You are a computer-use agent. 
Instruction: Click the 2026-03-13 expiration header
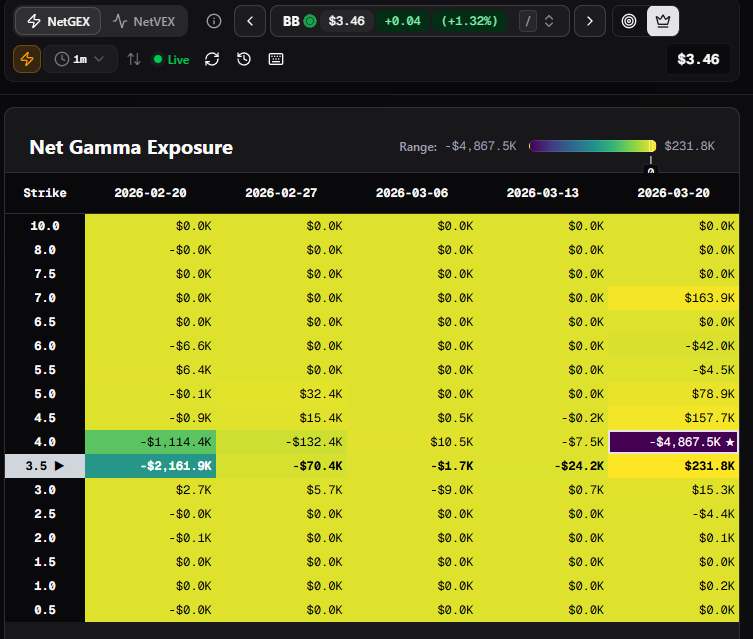[x=543, y=193]
